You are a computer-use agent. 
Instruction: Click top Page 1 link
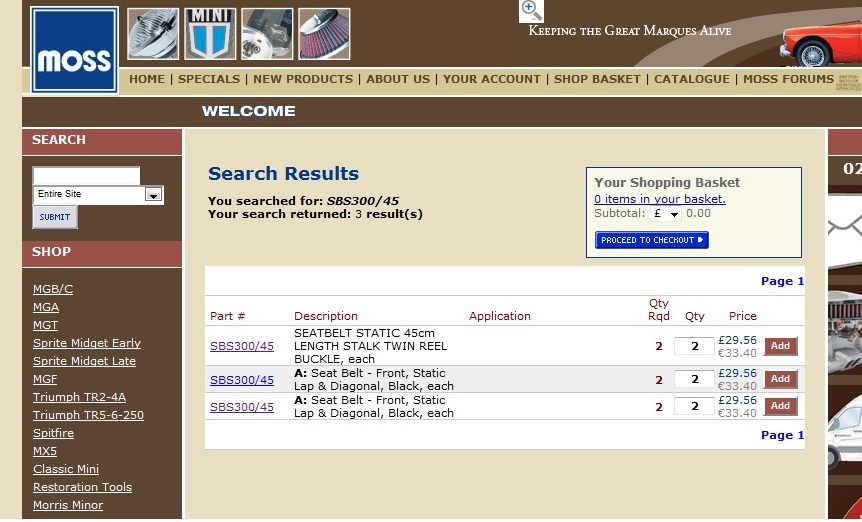click(782, 281)
